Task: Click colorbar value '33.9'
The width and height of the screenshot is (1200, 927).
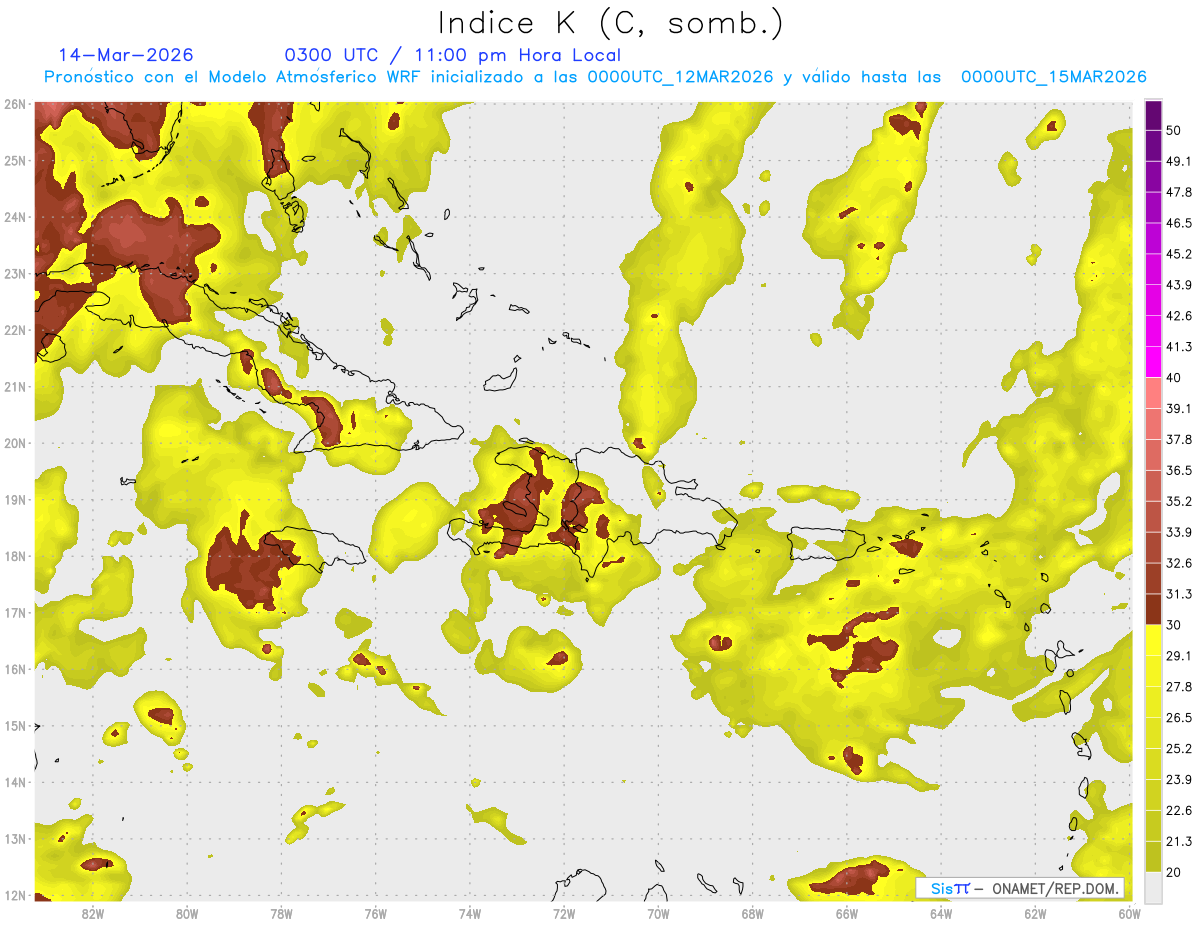Action: [x=1179, y=532]
